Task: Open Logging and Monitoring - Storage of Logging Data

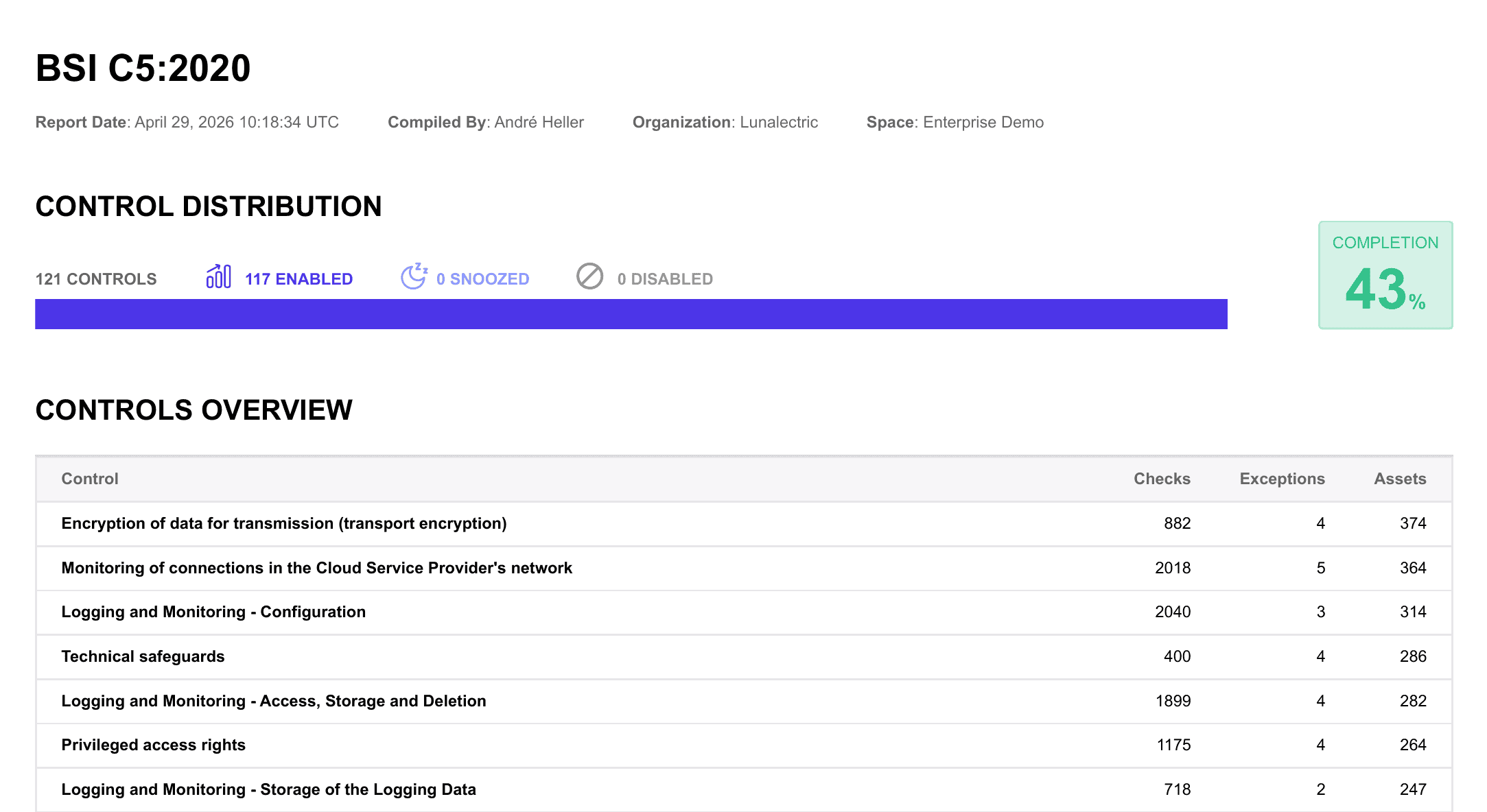Action: 744,789
